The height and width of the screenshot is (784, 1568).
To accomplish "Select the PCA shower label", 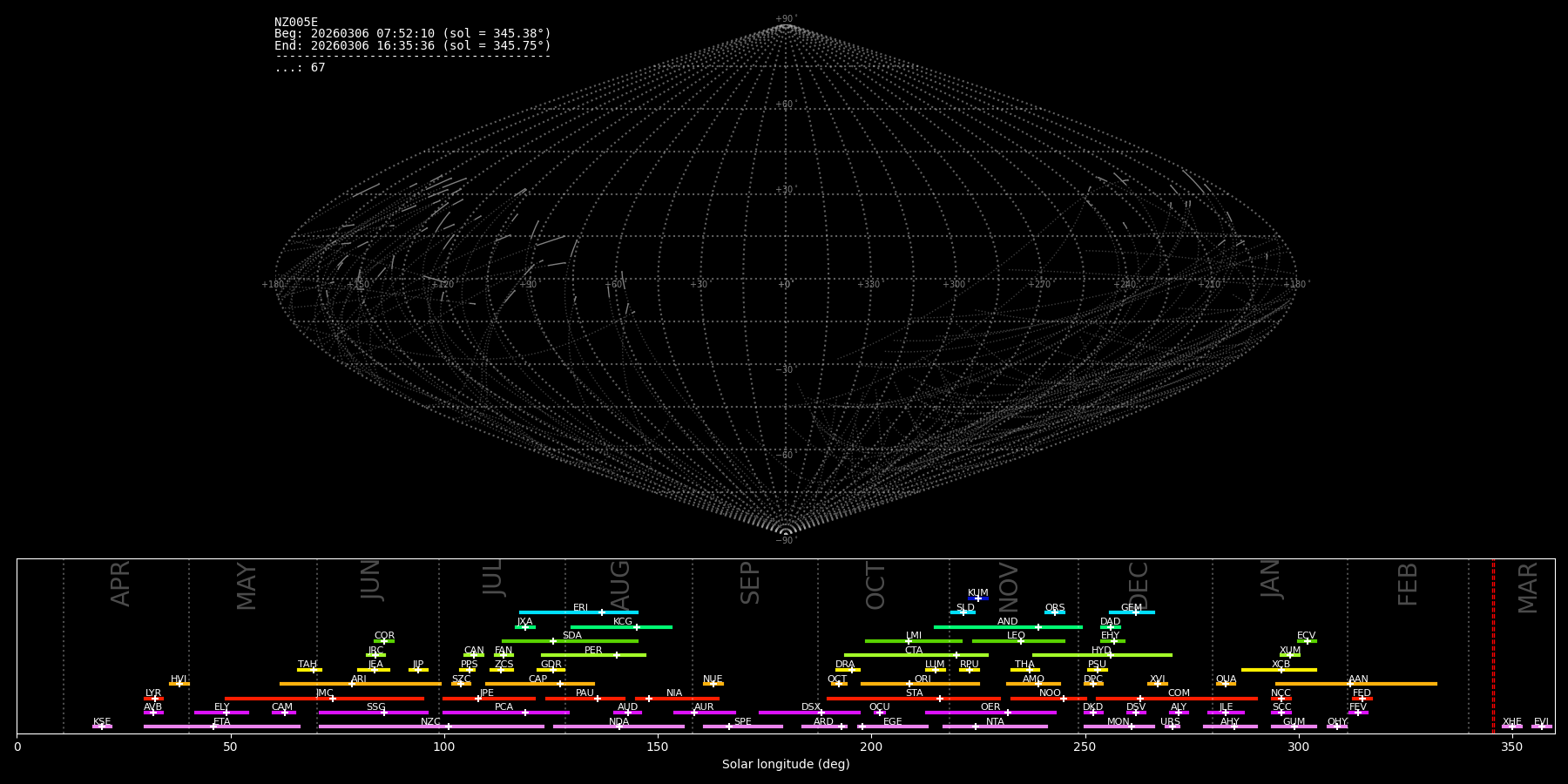I will 504,707.
